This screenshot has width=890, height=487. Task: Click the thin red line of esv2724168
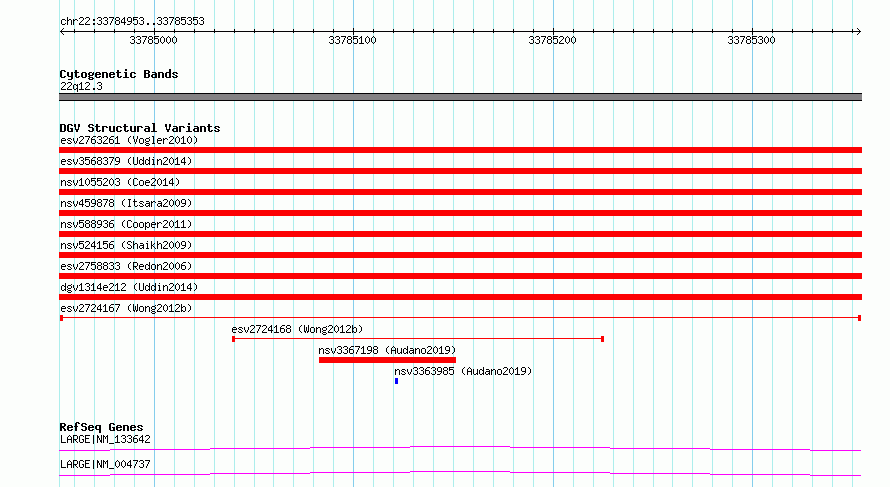(418, 339)
